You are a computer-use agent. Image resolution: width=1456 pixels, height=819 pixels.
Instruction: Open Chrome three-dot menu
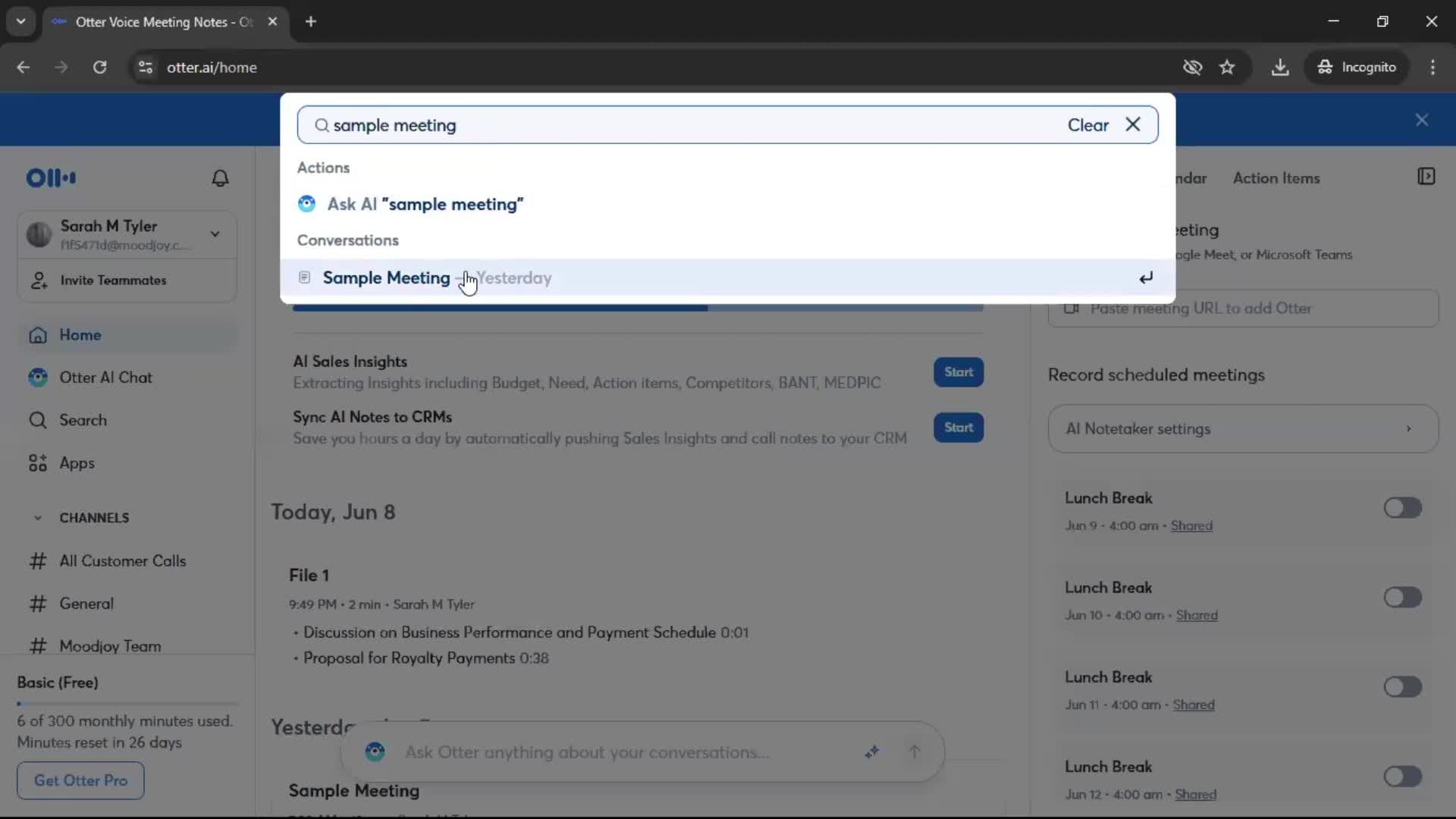1432,67
